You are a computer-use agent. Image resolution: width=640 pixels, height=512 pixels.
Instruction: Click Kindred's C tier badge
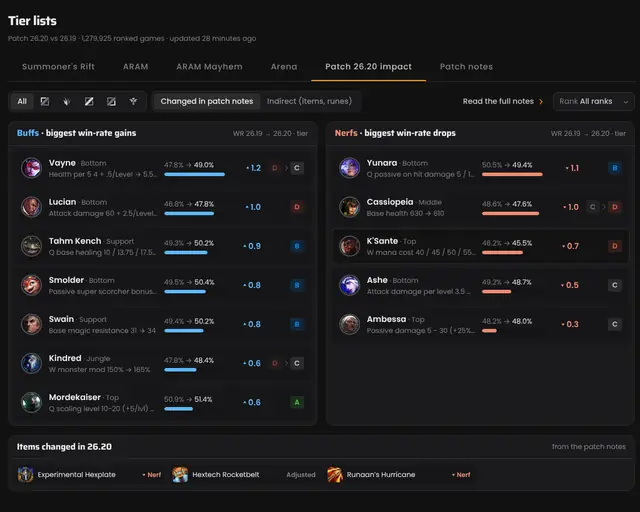pyautogui.click(x=297, y=363)
